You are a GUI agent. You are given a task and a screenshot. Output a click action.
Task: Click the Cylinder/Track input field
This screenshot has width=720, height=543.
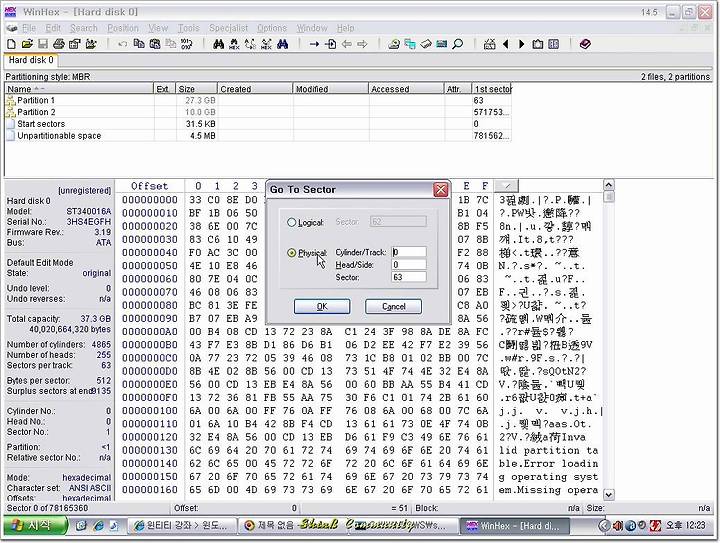tap(409, 252)
